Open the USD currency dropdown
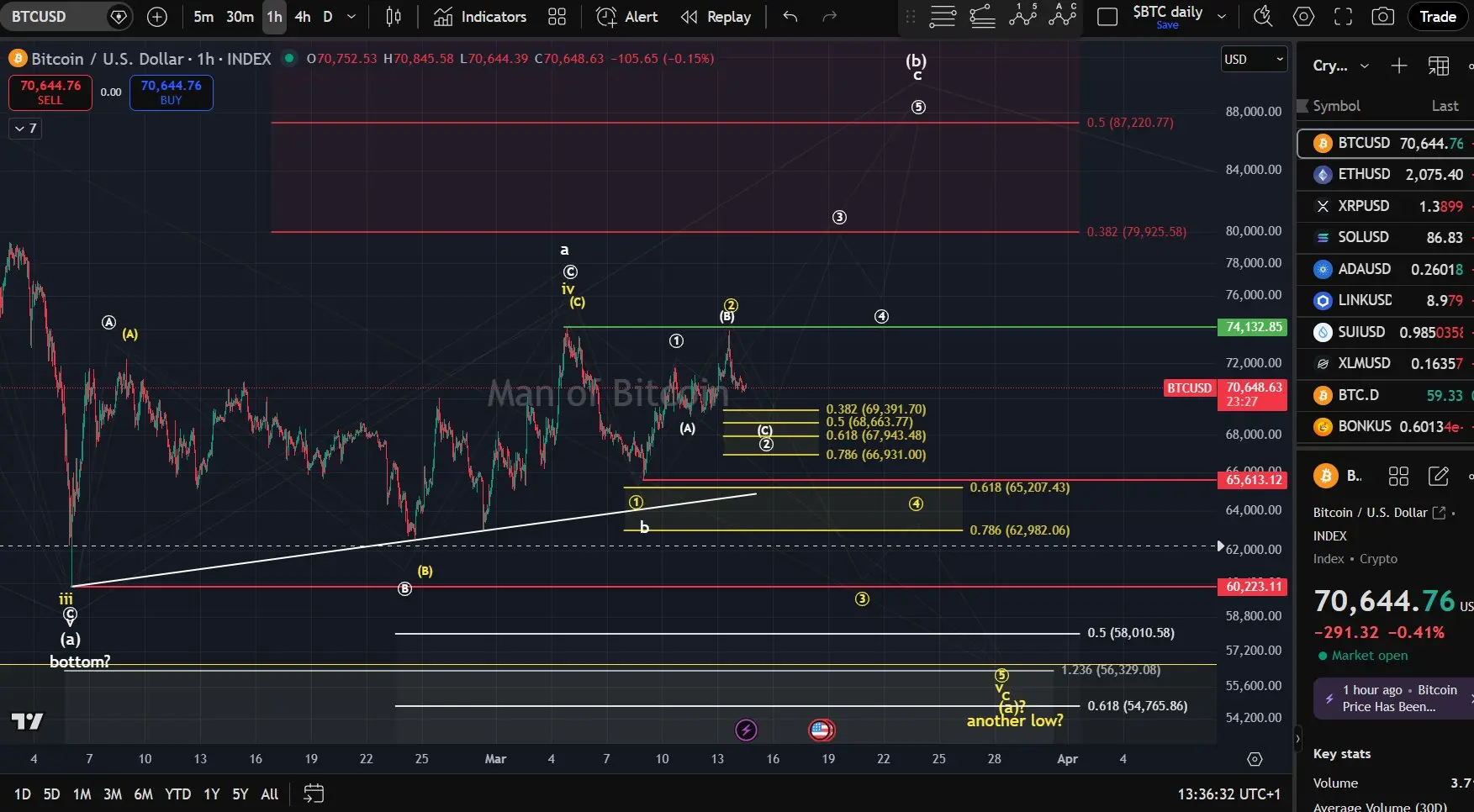The image size is (1474, 812). 1254,59
